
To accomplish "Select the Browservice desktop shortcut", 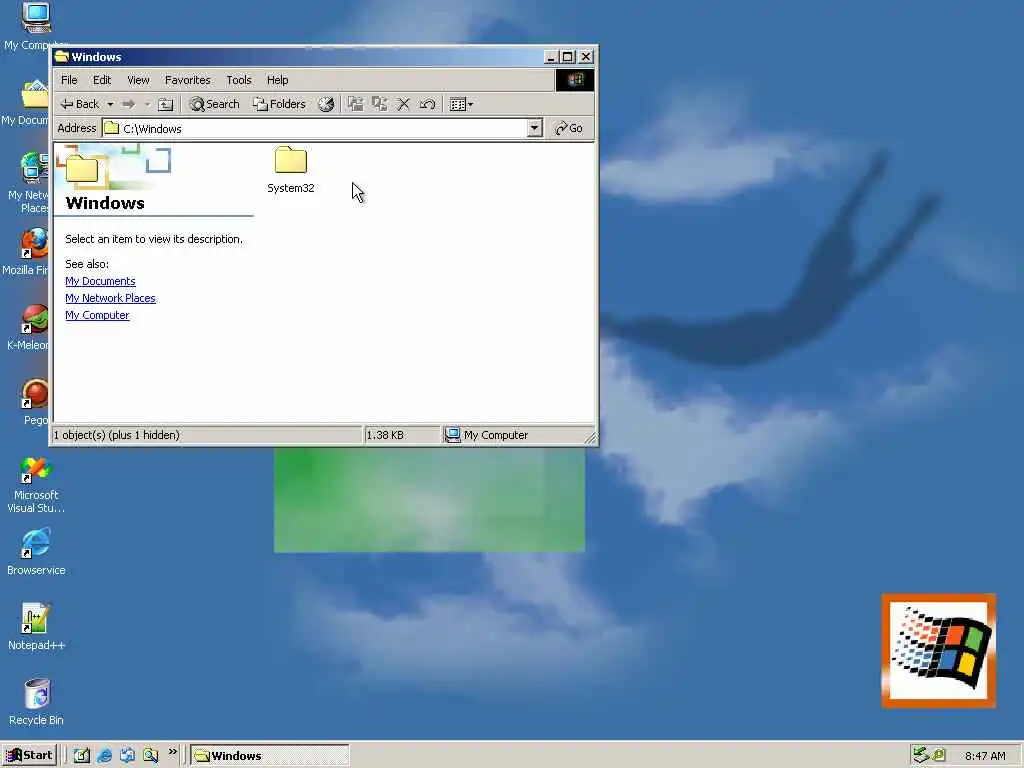I will point(36,552).
